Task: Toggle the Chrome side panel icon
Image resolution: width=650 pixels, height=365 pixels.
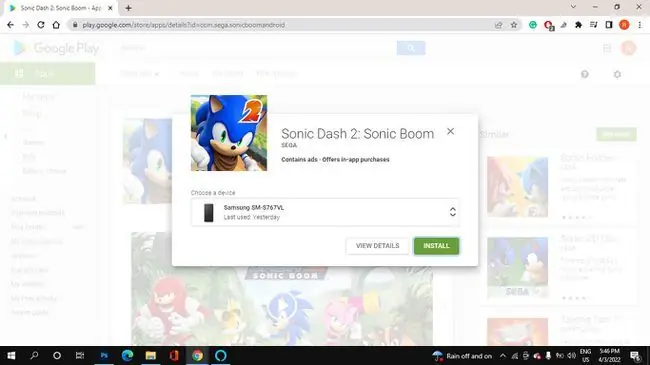Action: pos(609,25)
